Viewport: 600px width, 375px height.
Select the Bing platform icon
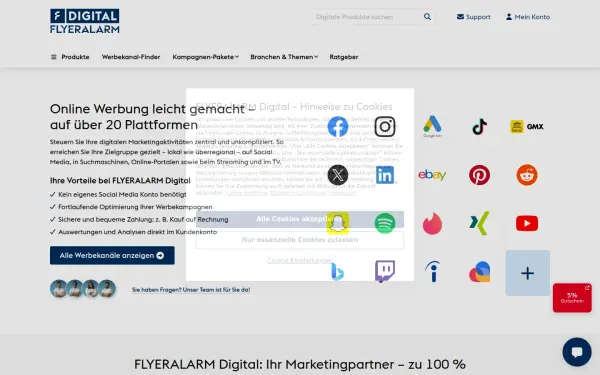click(338, 272)
